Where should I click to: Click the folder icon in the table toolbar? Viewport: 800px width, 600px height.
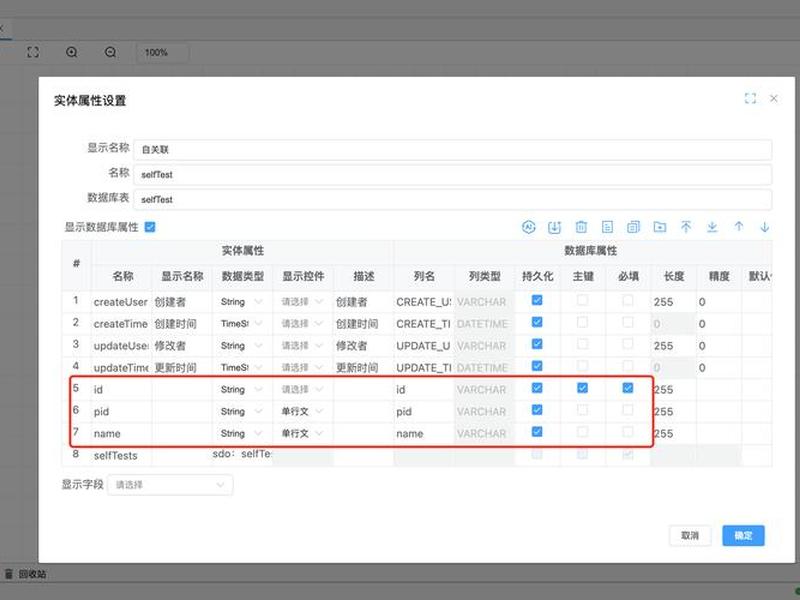click(x=660, y=227)
